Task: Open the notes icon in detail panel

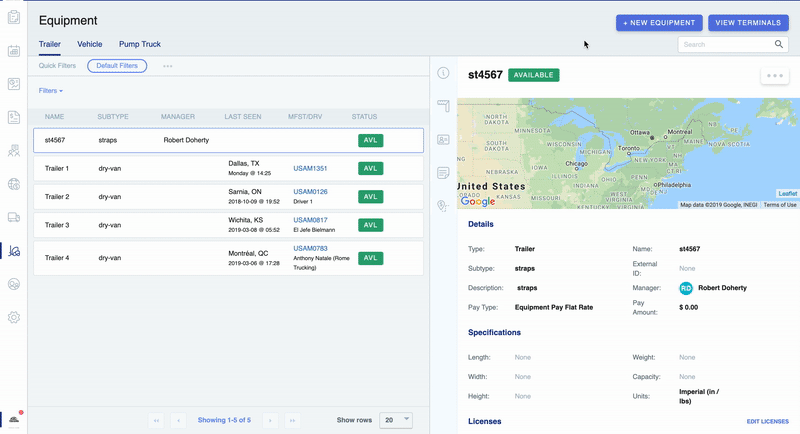Action: (443, 173)
